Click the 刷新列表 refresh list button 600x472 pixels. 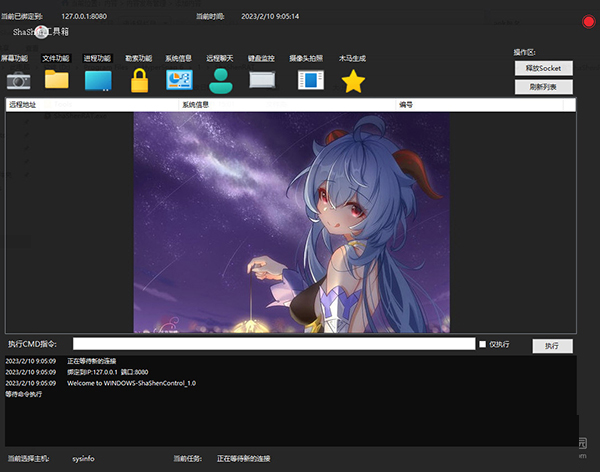[x=544, y=87]
